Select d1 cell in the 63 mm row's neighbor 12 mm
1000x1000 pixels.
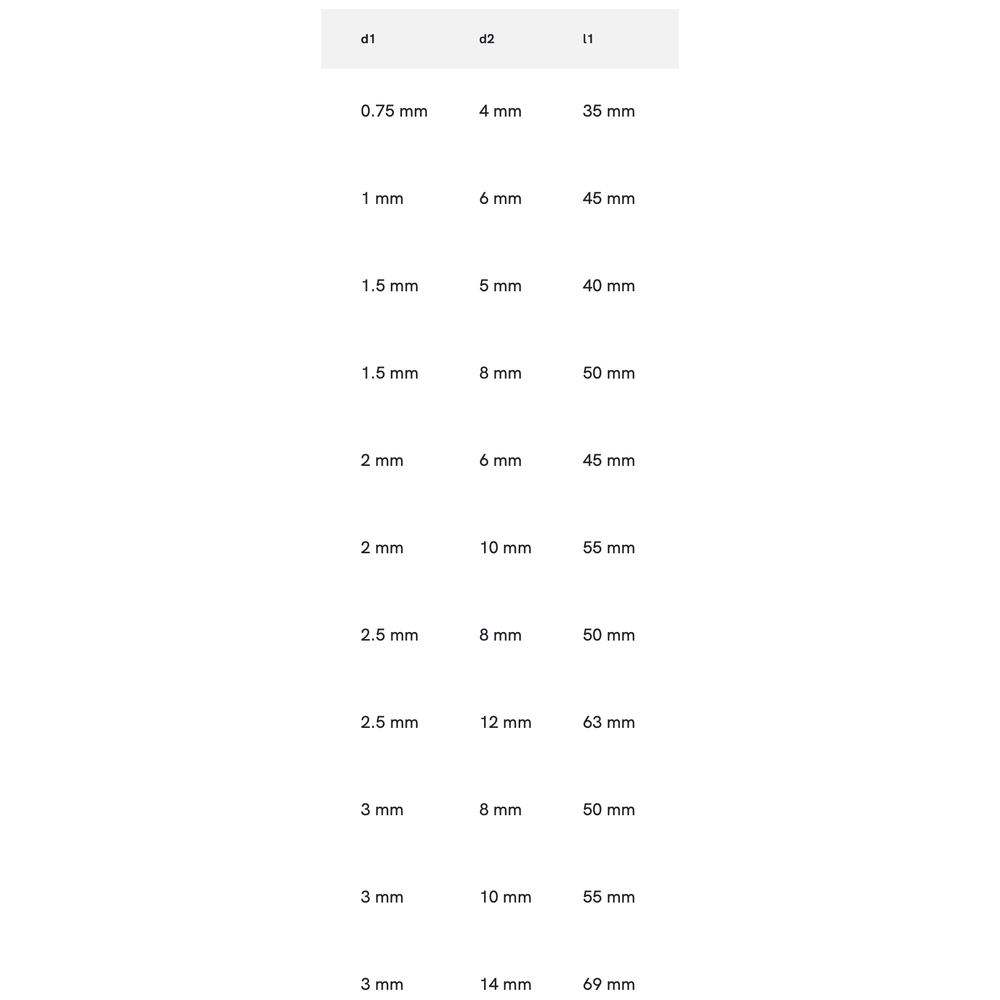(x=389, y=722)
